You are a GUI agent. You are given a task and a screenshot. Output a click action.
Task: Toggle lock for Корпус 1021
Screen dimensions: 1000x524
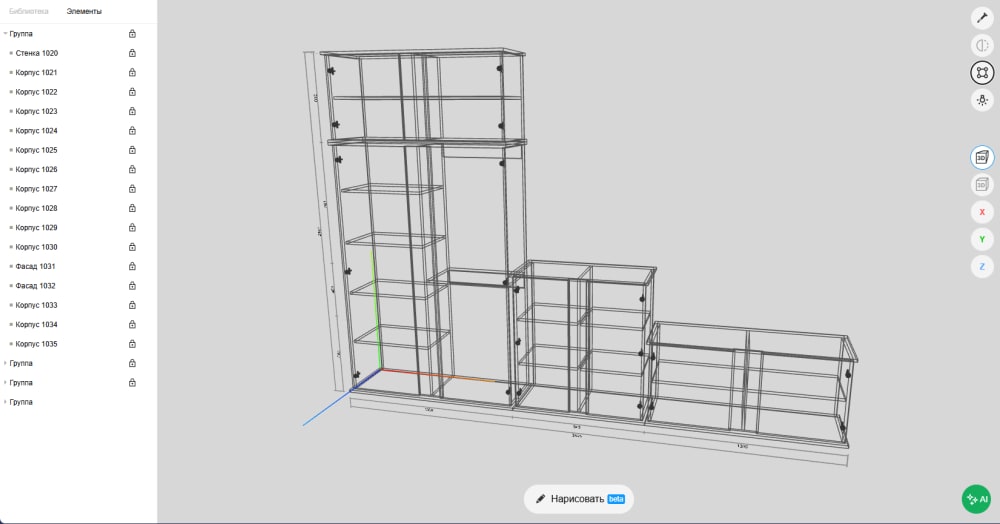(132, 73)
